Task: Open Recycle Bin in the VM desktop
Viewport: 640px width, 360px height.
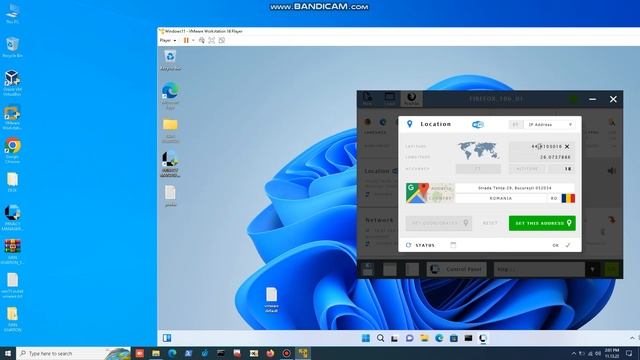Action: click(170, 60)
